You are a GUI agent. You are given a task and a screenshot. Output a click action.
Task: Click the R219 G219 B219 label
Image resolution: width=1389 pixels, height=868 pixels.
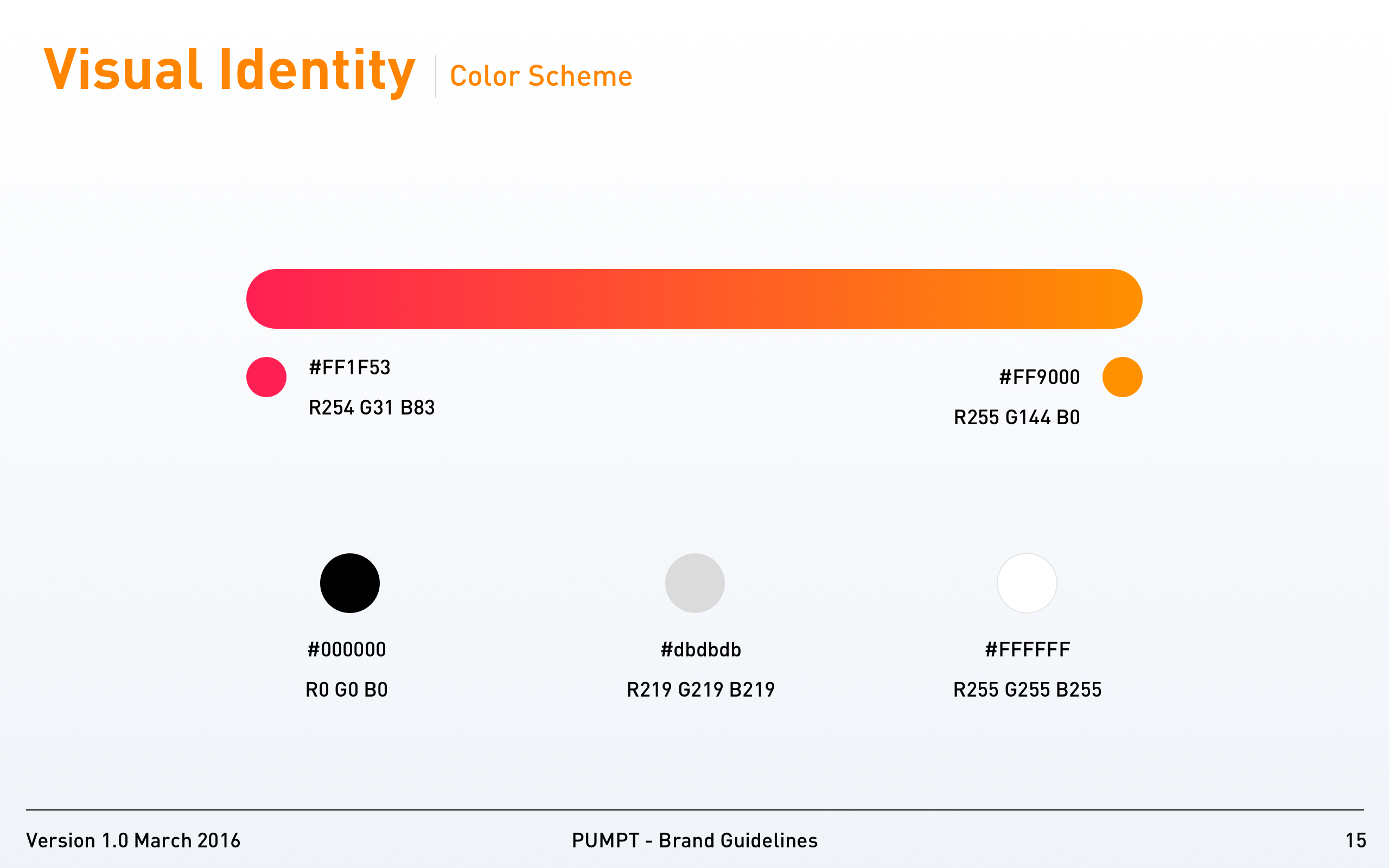pyautogui.click(x=701, y=690)
